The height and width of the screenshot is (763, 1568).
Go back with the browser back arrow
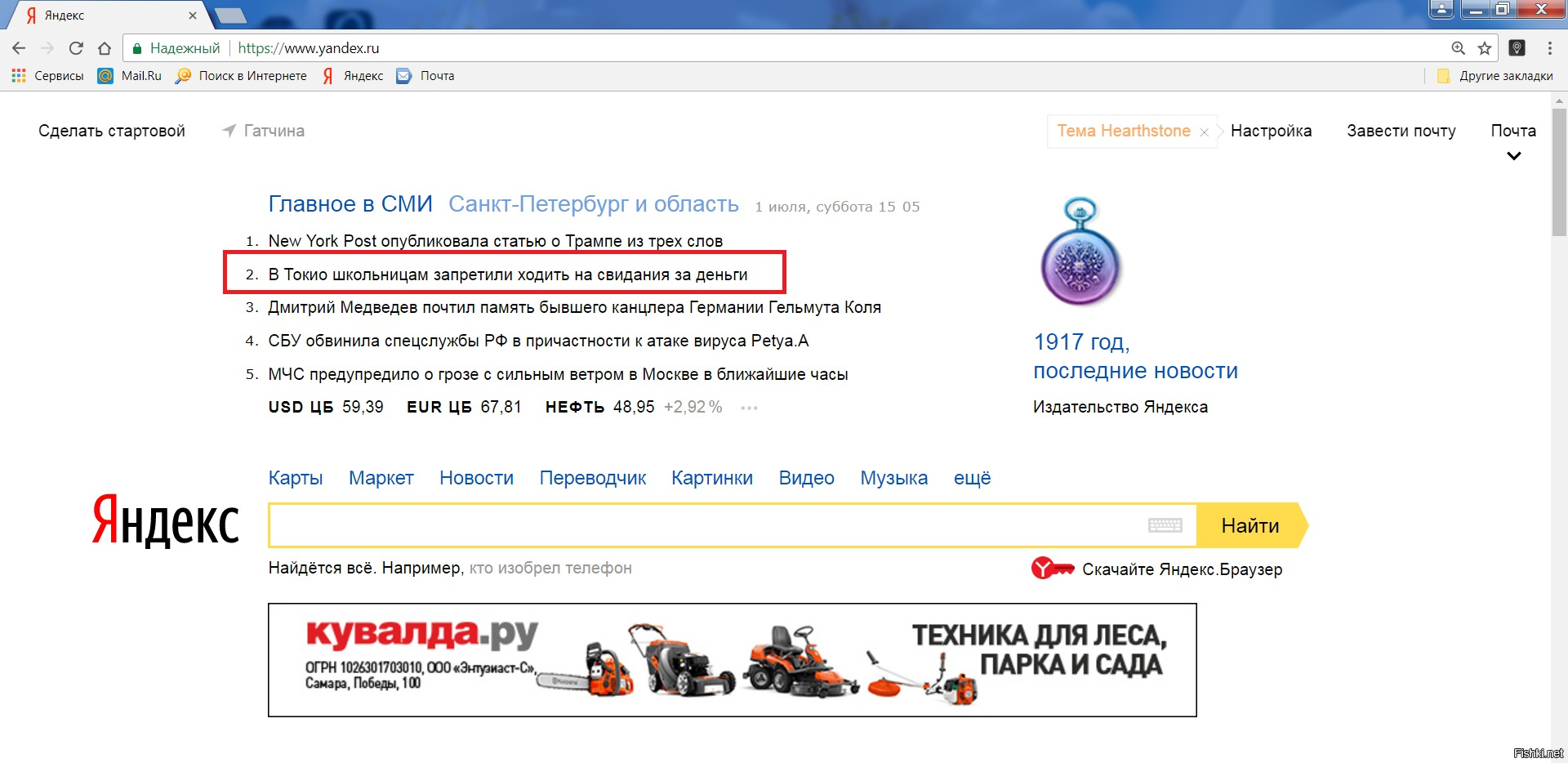19,48
